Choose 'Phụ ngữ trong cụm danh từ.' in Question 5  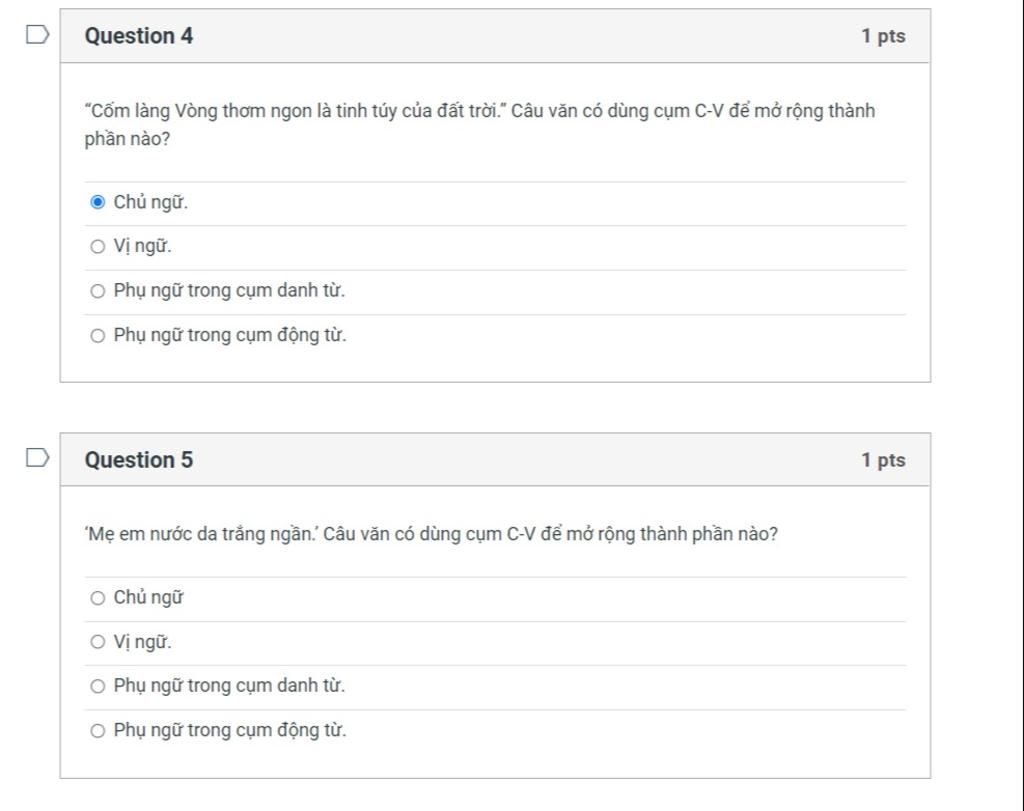coord(97,686)
